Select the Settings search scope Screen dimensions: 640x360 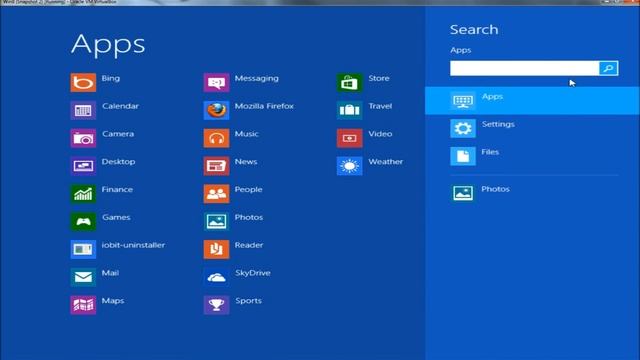[532, 128]
